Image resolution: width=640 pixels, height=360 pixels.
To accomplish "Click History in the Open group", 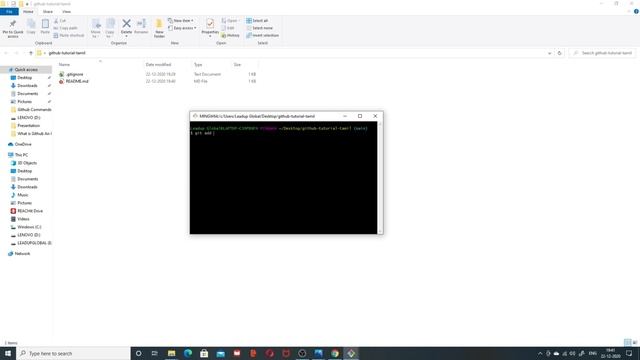I will pyautogui.click(x=231, y=36).
